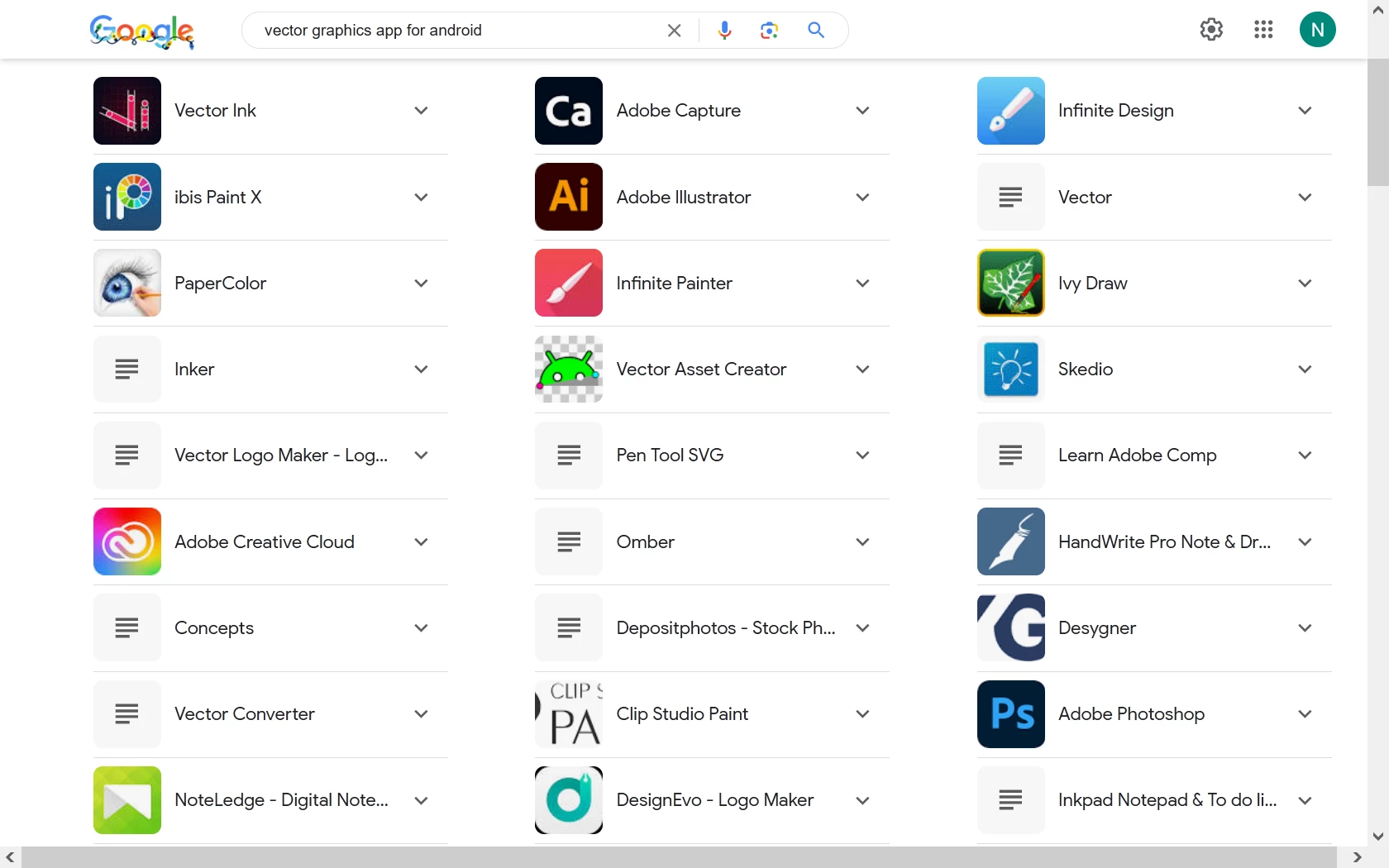The image size is (1389, 868).
Task: Open the NoteLedge app icon
Action: pyautogui.click(x=126, y=800)
